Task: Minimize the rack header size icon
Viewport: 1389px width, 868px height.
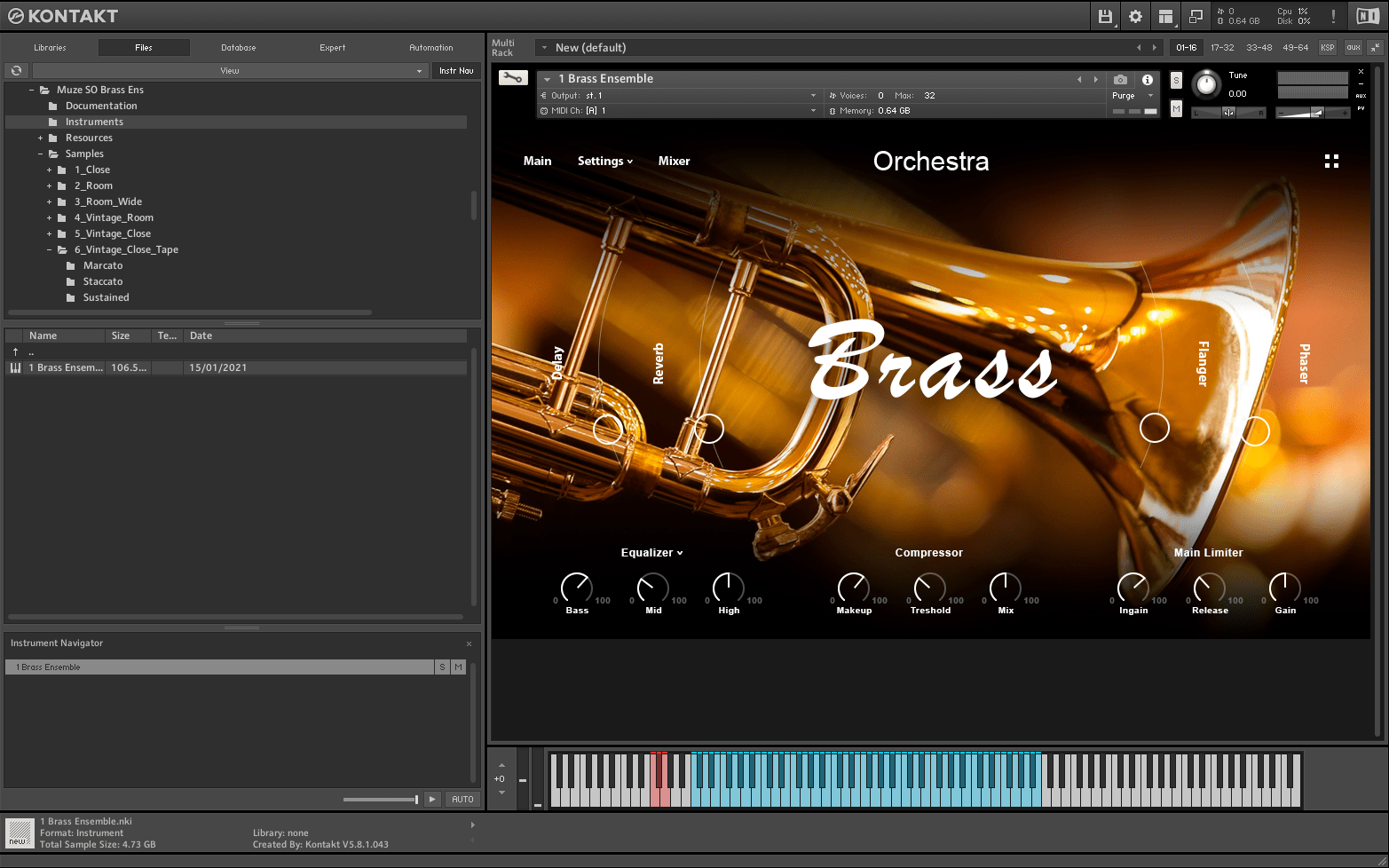Action: coord(1375,48)
